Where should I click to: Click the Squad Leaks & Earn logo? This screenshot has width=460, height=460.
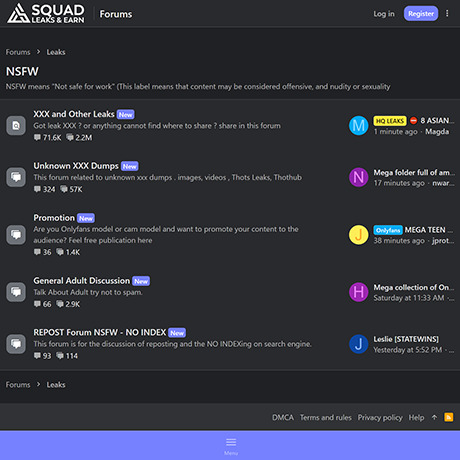(46, 14)
